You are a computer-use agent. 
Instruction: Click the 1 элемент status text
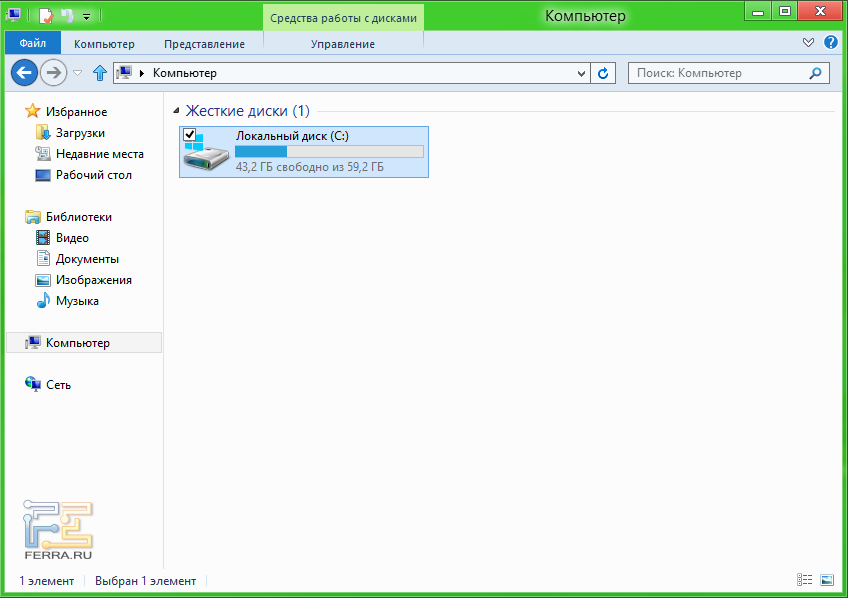click(x=47, y=581)
